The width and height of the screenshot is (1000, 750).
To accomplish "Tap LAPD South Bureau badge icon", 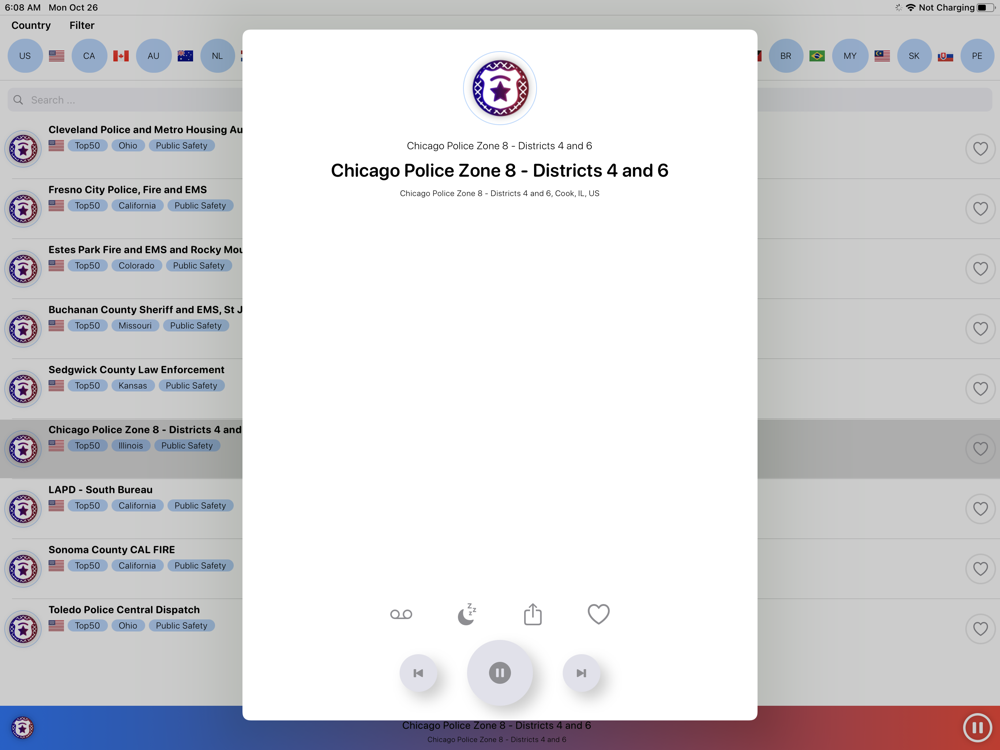I will pos(23,508).
